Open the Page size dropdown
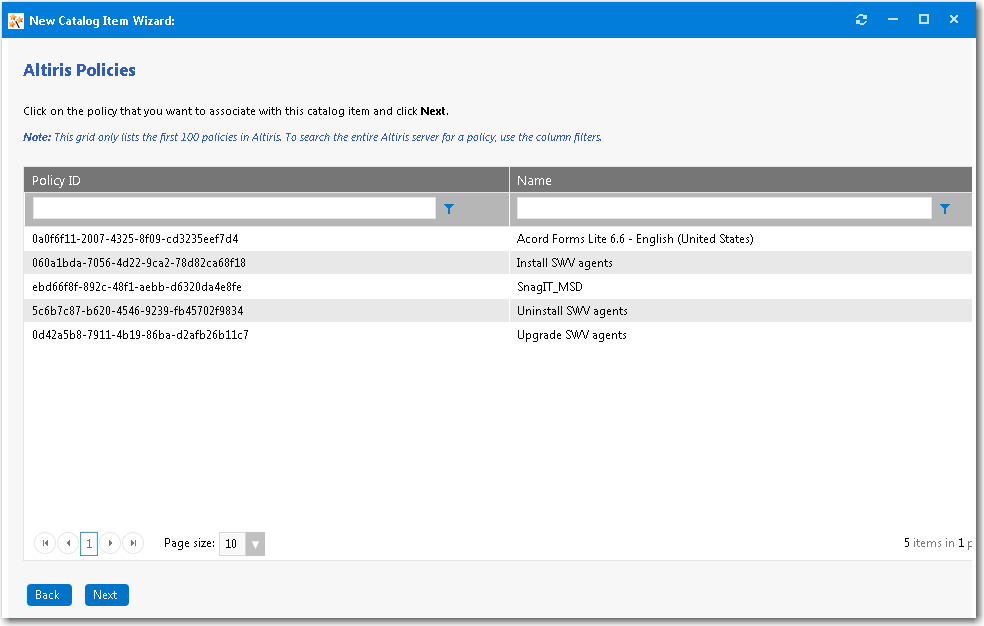Image resolution: width=984 pixels, height=626 pixels. [x=255, y=543]
